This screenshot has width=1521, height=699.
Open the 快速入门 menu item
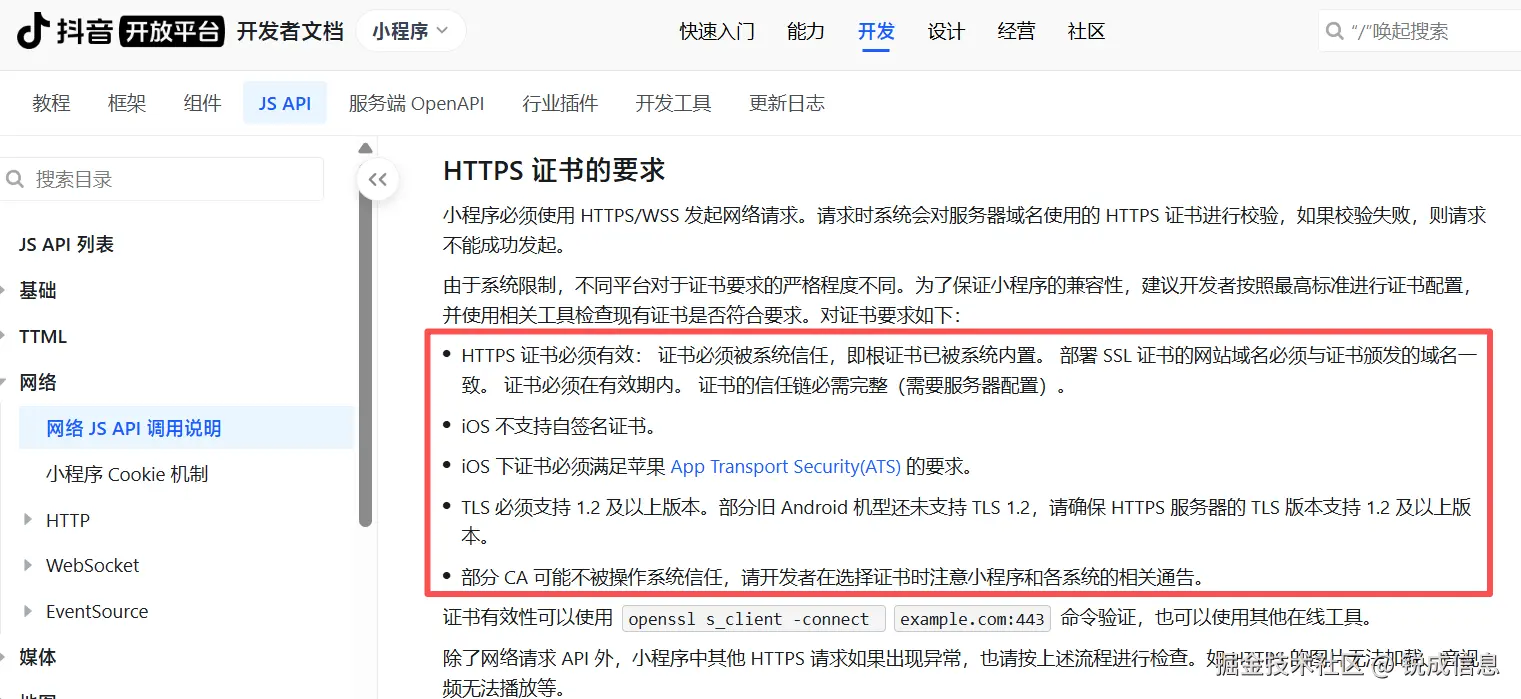click(716, 31)
